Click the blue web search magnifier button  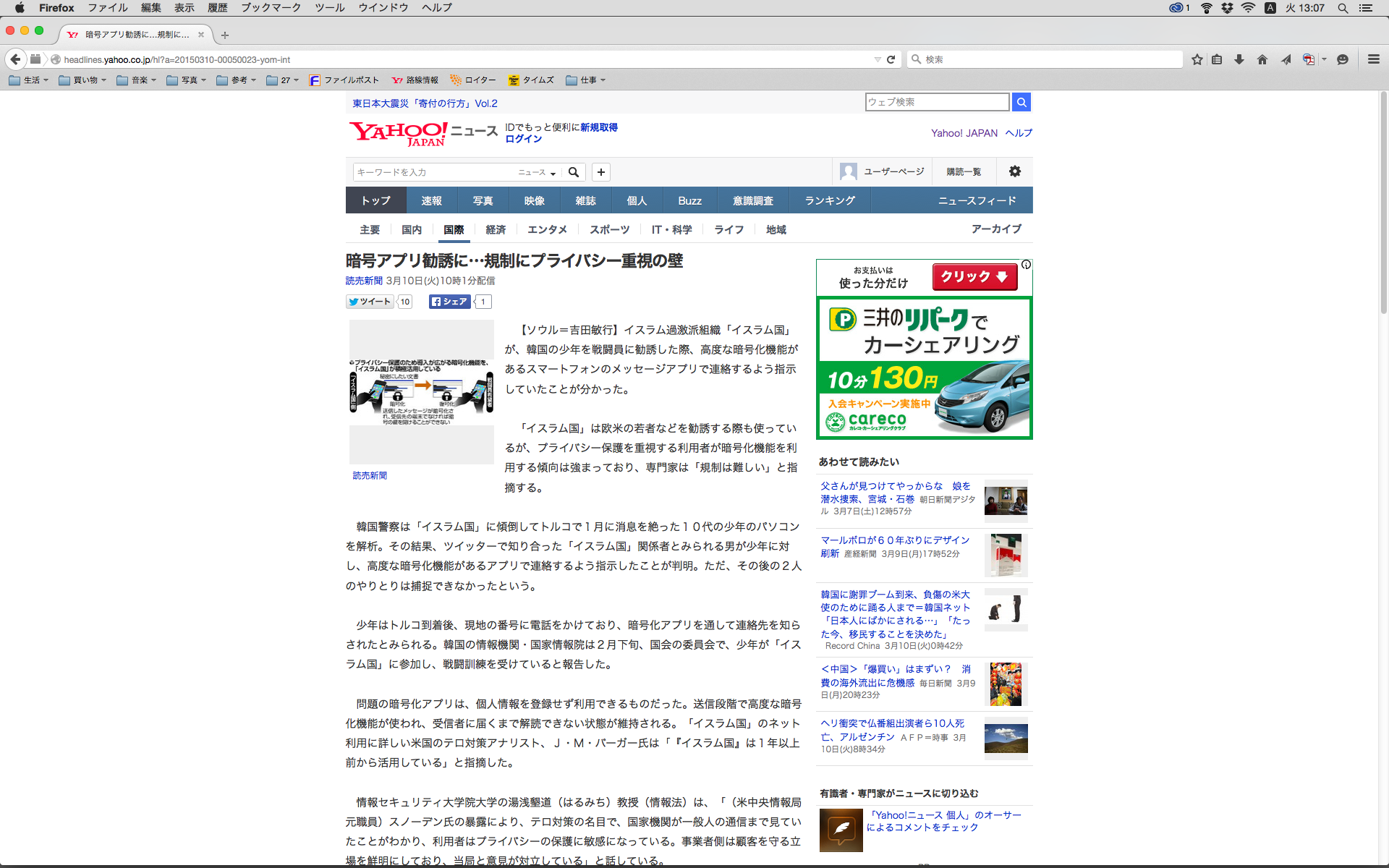tap(1021, 102)
